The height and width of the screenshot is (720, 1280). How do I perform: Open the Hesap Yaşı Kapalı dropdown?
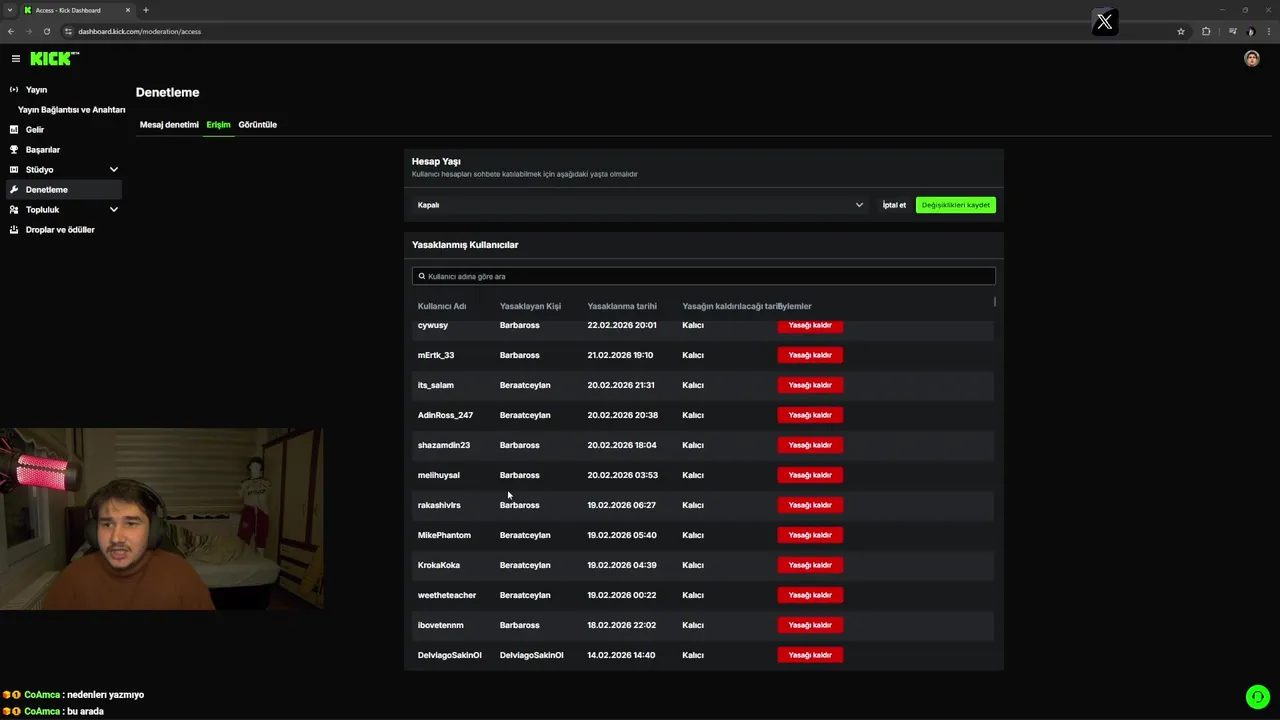[640, 205]
